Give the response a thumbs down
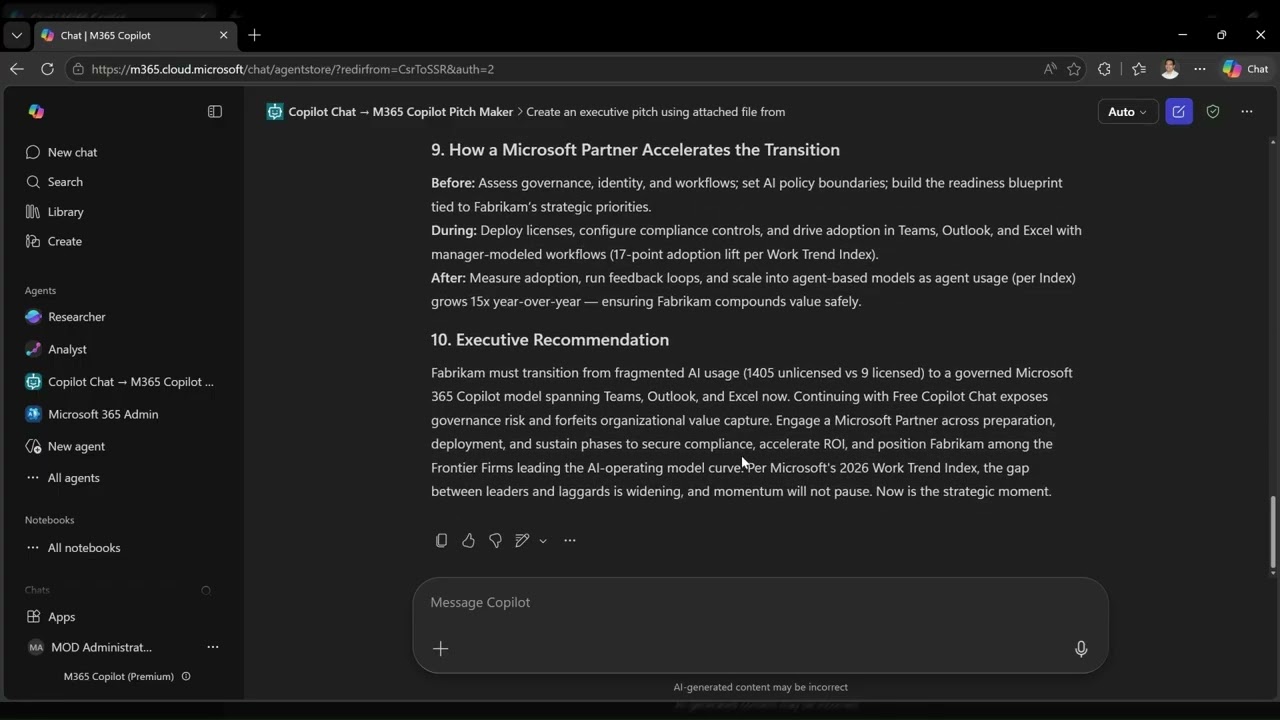Image resolution: width=1280 pixels, height=720 pixels. pos(495,541)
